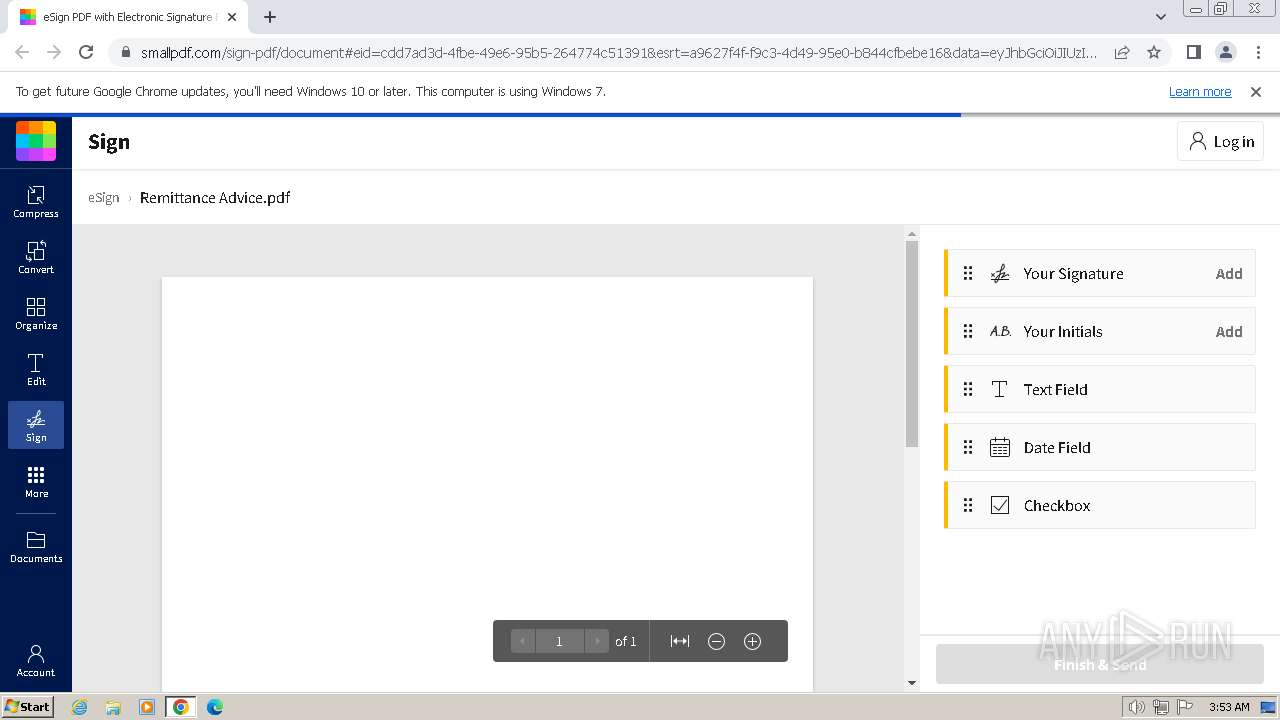The image size is (1280, 720).
Task: Click the Text Field T icon
Action: coord(1000,389)
